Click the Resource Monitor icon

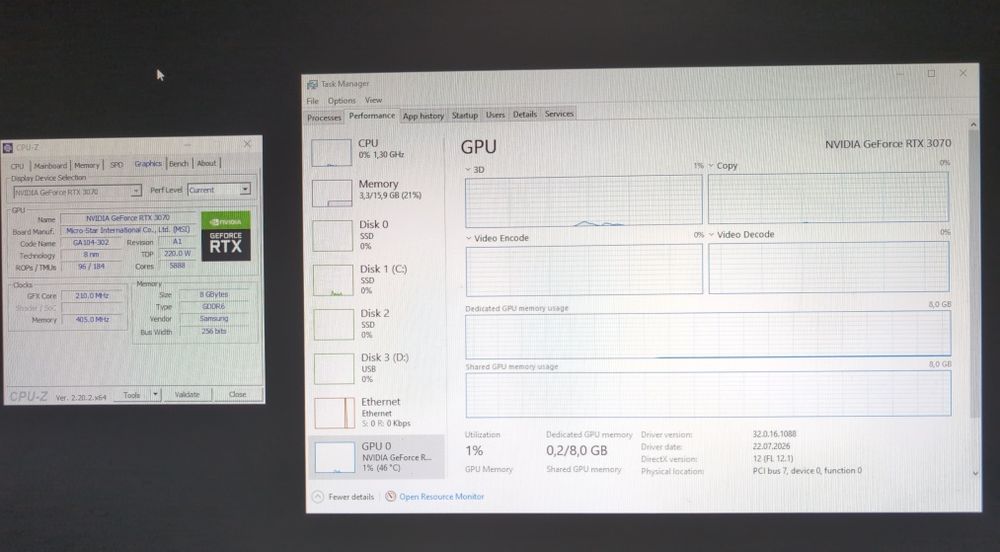[x=391, y=496]
